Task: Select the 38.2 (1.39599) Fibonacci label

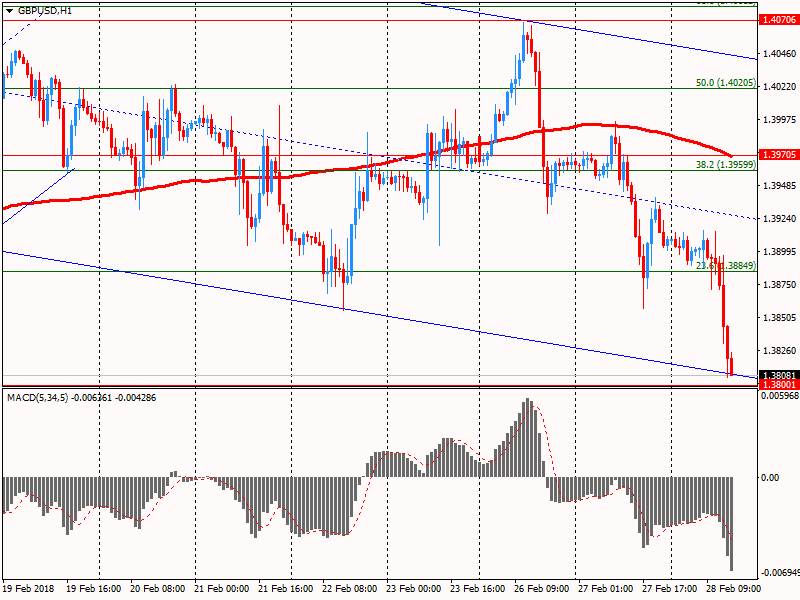Action: [726, 164]
